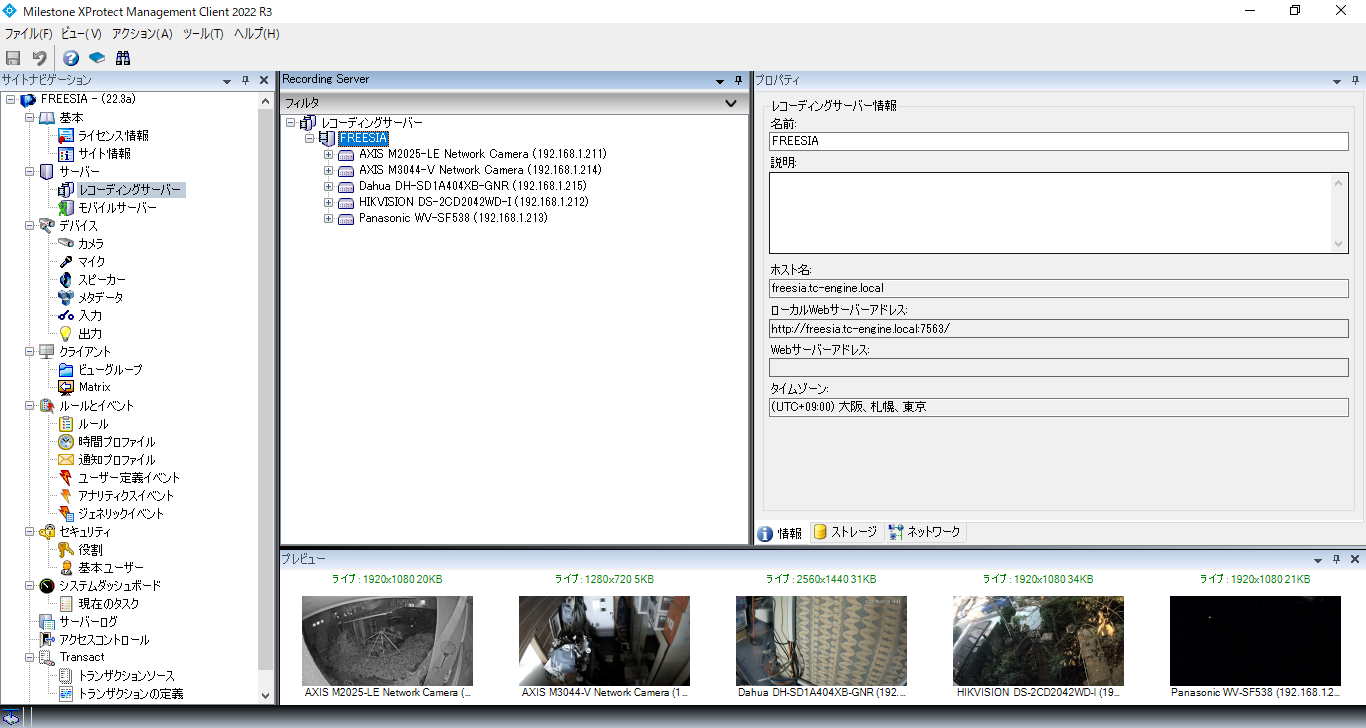Collapse the ルールとイベント node
1366x728 pixels.
(x=29, y=406)
